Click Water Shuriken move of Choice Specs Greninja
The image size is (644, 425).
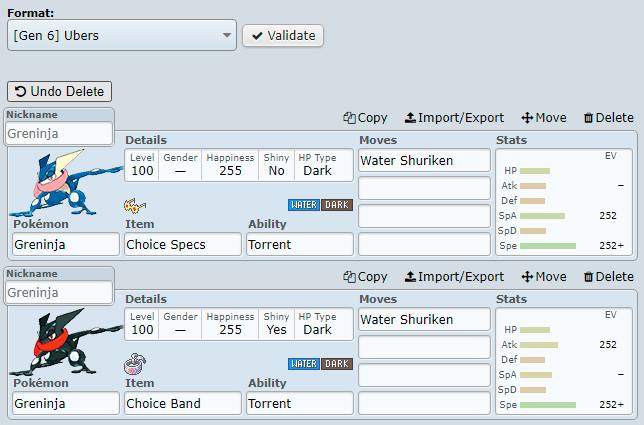[424, 161]
